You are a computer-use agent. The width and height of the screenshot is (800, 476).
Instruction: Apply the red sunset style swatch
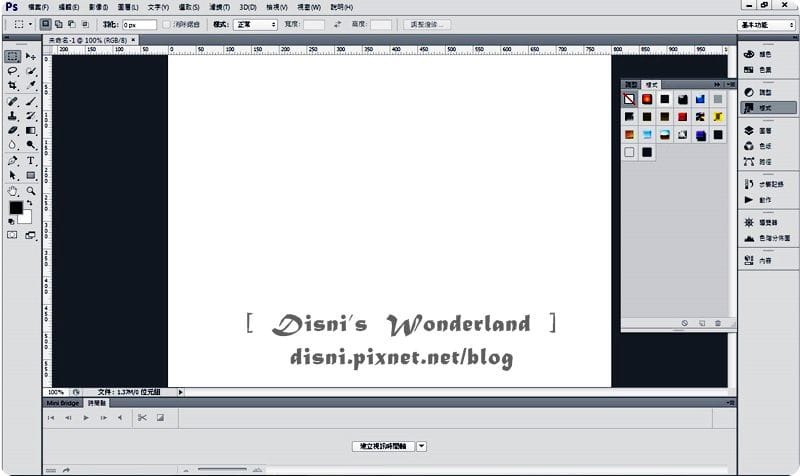pos(647,99)
